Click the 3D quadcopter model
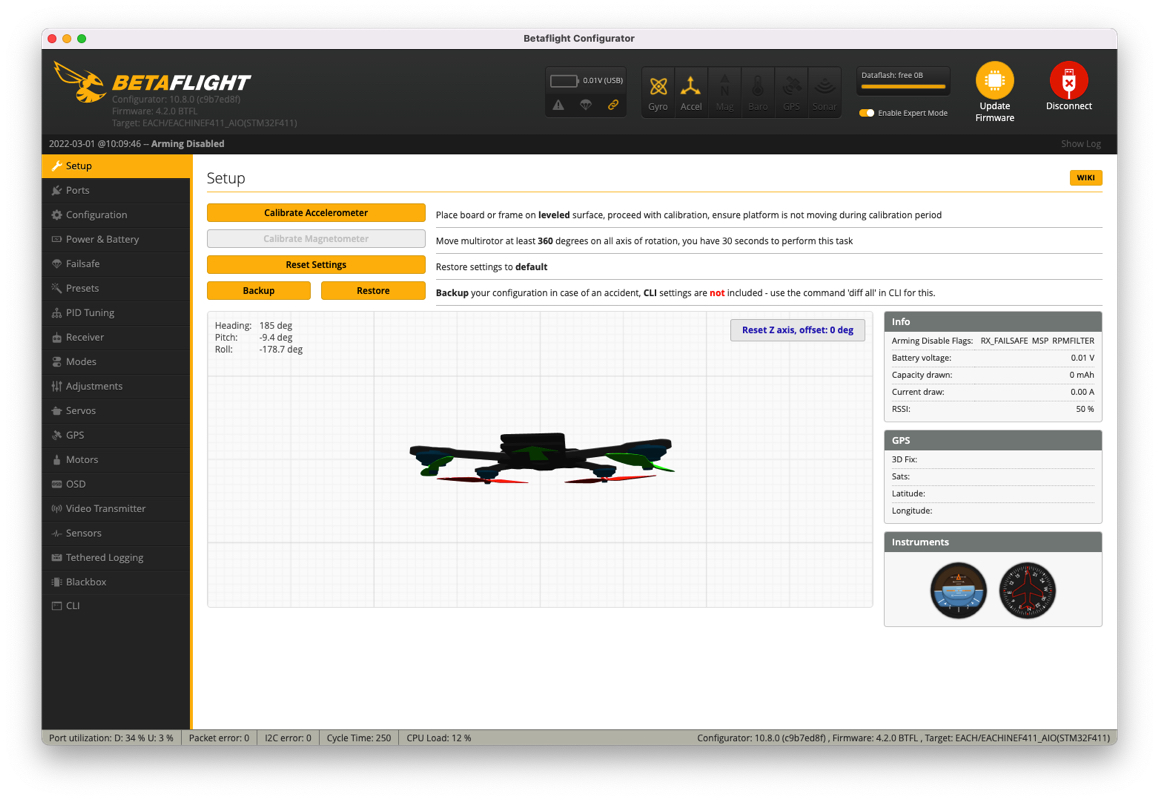1159x800 pixels. click(x=541, y=457)
